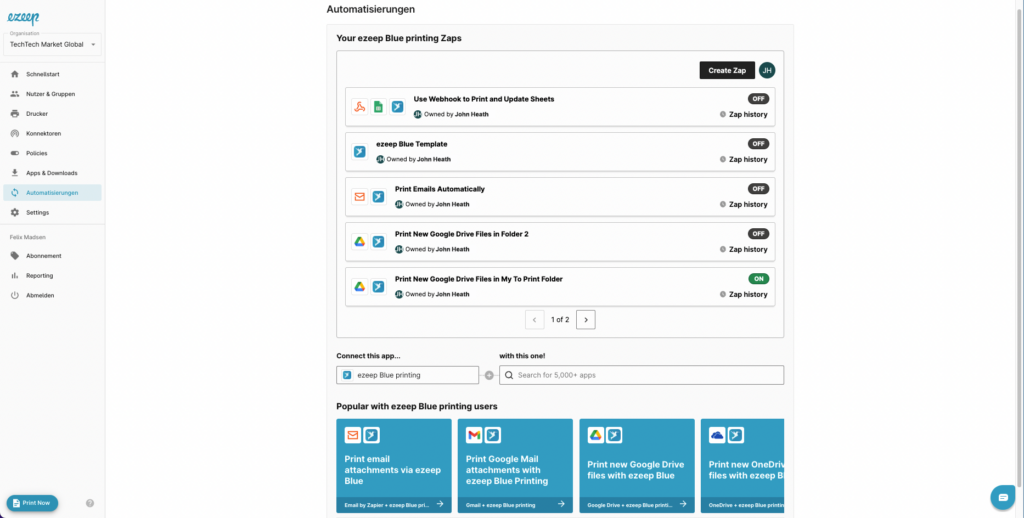1024x518 pixels.
Task: Click the Search for 5,000+ apps field
Action: point(641,375)
